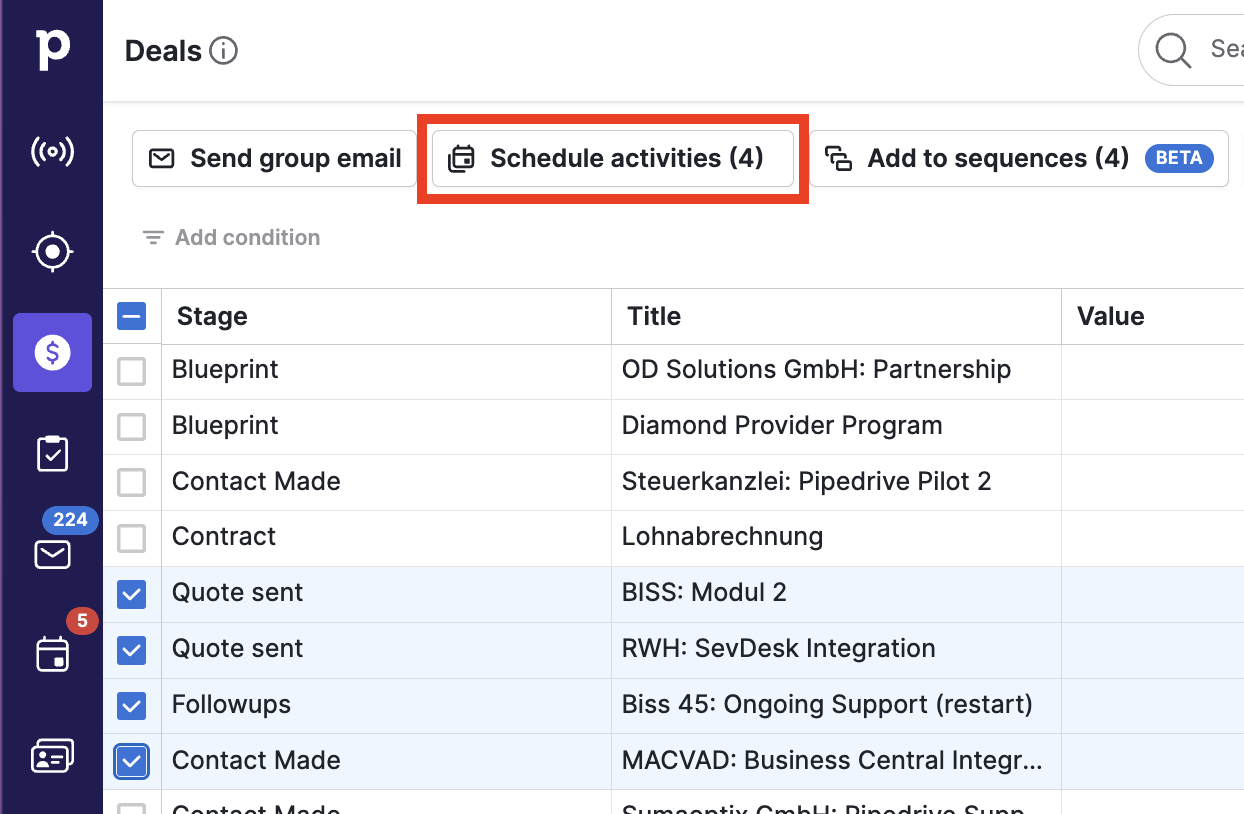The image size is (1244, 814).
Task: Open the Campaigns radio-wave sidebar icon
Action: coord(52,152)
